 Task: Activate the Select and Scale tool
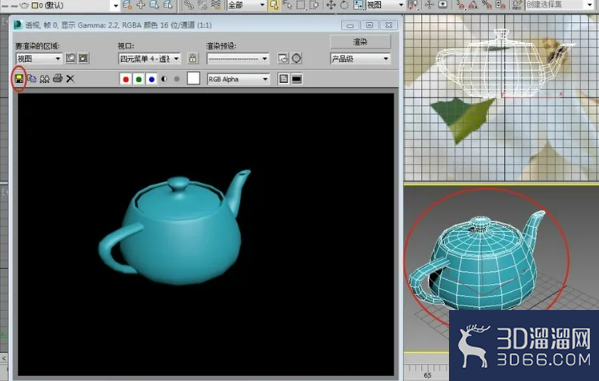pos(358,5)
